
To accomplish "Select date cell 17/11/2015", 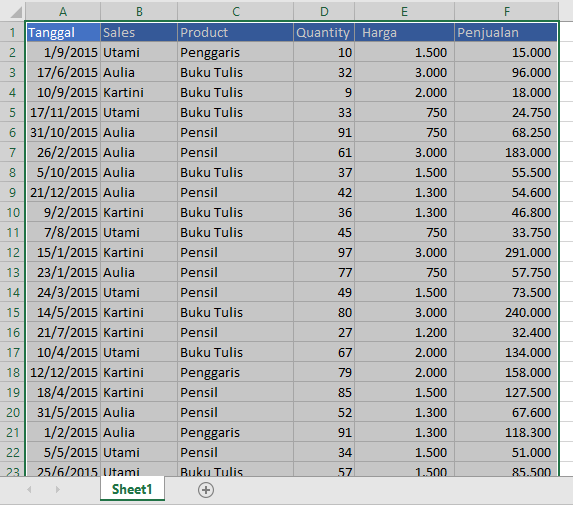I will tap(63, 113).
